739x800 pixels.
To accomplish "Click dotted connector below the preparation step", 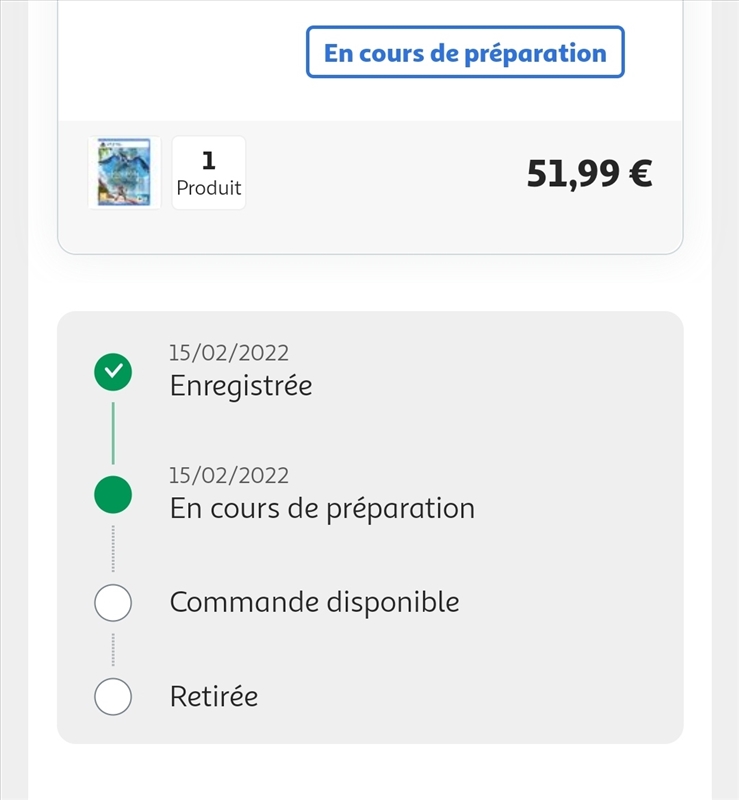I will pyautogui.click(x=113, y=548).
